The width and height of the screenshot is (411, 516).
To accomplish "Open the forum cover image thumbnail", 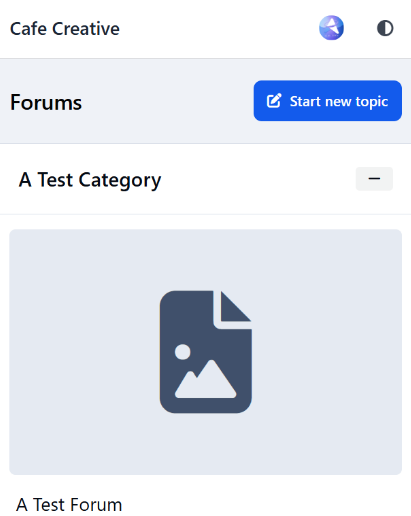I will (205, 352).
